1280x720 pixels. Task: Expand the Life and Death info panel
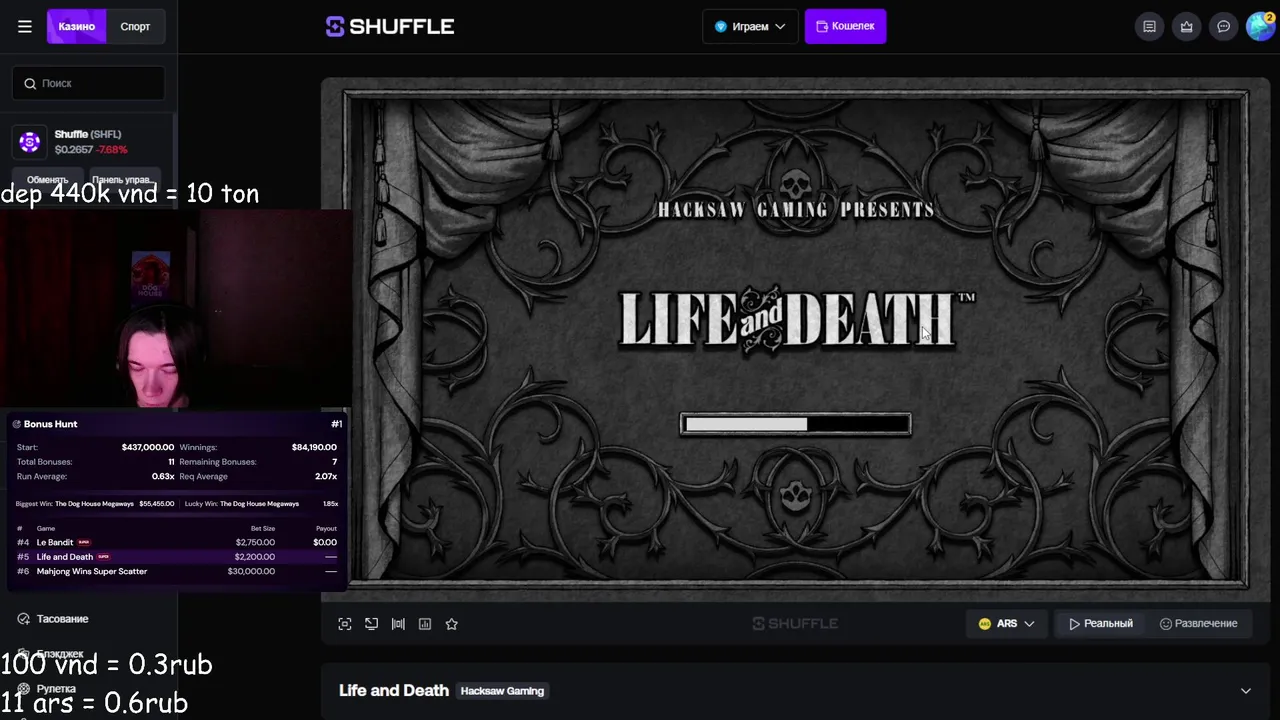pyautogui.click(x=1246, y=691)
